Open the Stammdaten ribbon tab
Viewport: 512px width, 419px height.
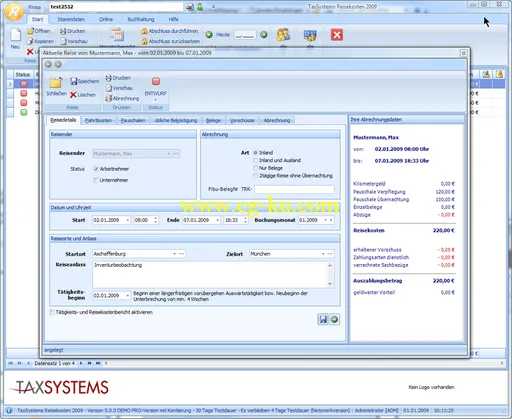pos(71,19)
